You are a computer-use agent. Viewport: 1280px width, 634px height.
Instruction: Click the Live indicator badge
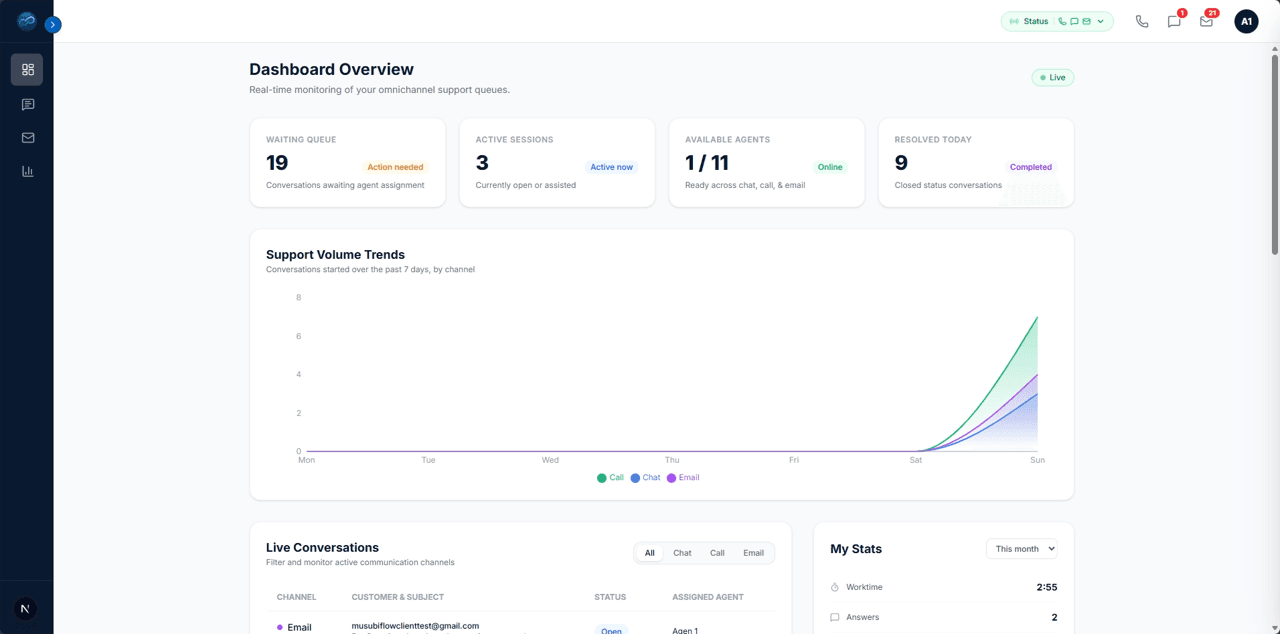pos(1053,77)
